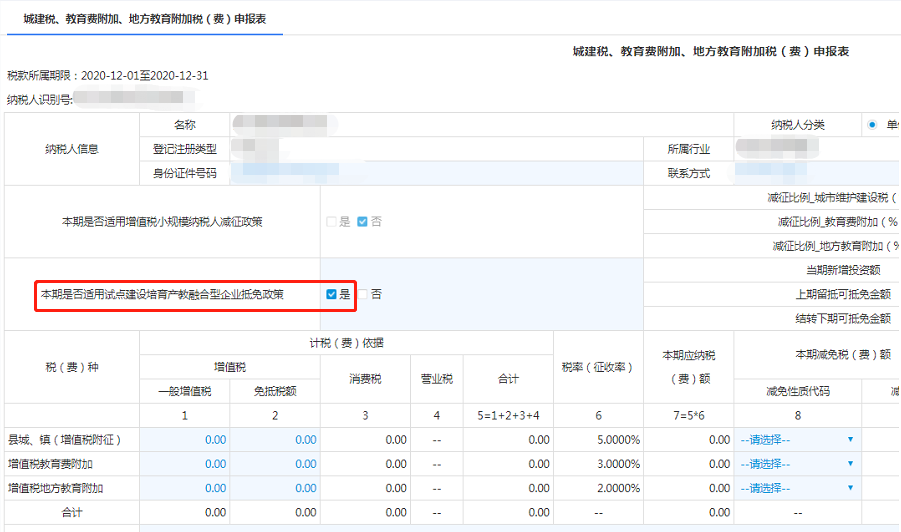901x532 pixels.
Task: Open 减免性质代码 dropdown for 县城、镇 row
Action: tap(797, 439)
